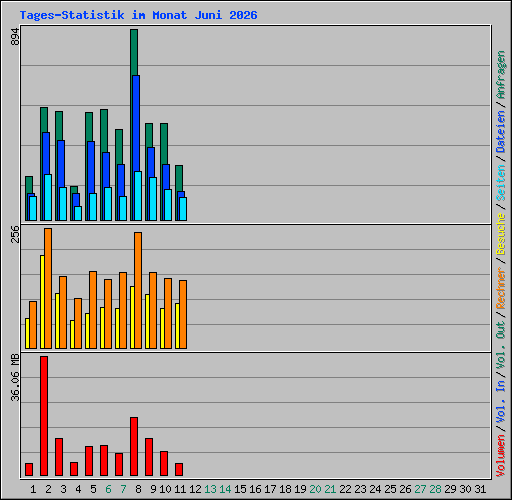The image size is (512, 500).
Task: Click the Rechner legend label in orange
Action: [501, 288]
